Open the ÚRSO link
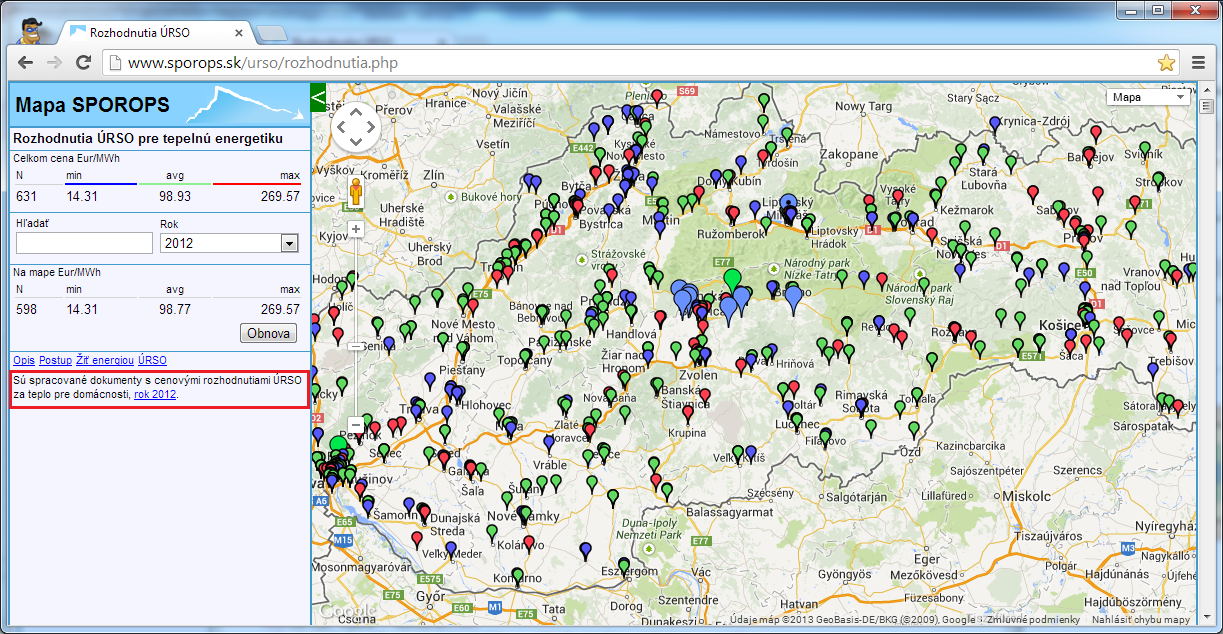1223x634 pixels. [152, 360]
